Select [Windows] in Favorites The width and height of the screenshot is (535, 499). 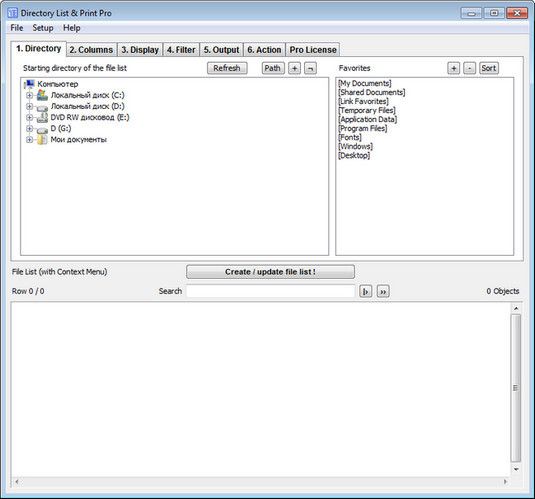(355, 146)
